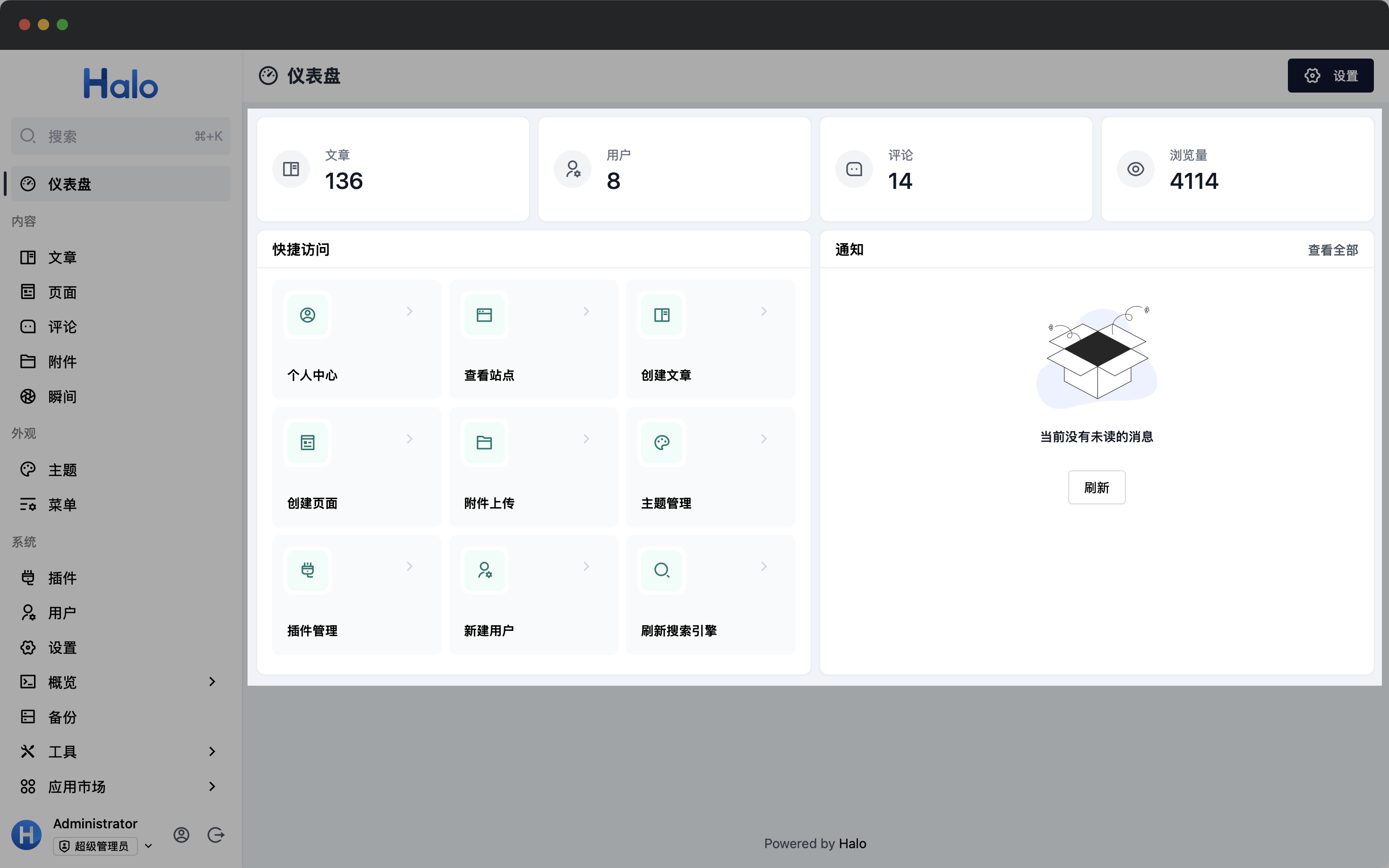This screenshot has height=868, width=1389.
Task: Click the 个人中心 quick access icon
Action: point(307,315)
